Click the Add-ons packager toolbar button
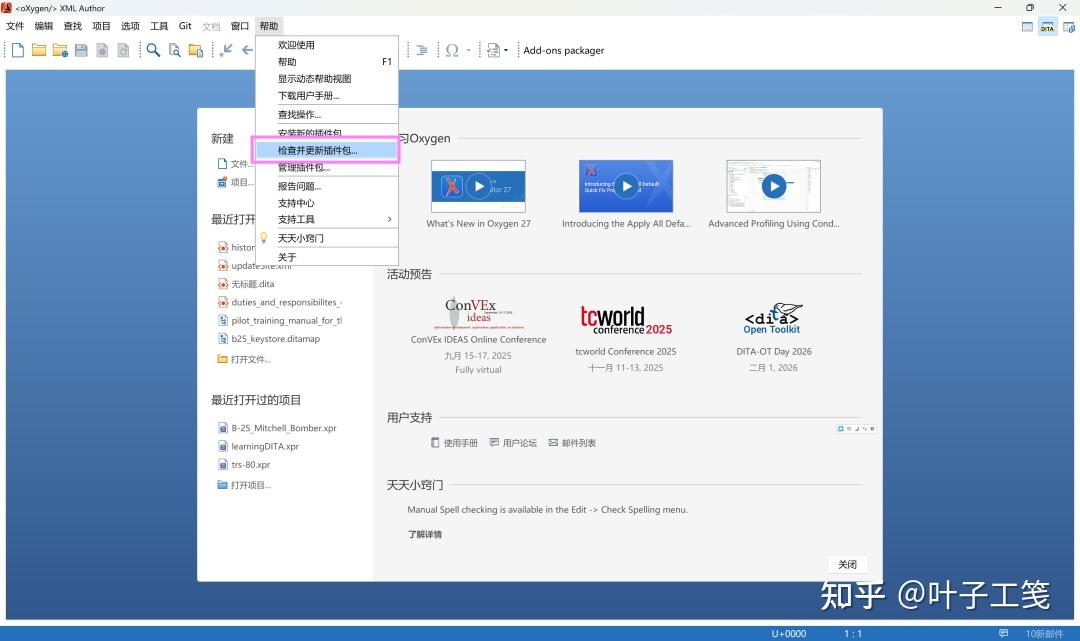Screen dimensions: 1080x641 (563, 50)
